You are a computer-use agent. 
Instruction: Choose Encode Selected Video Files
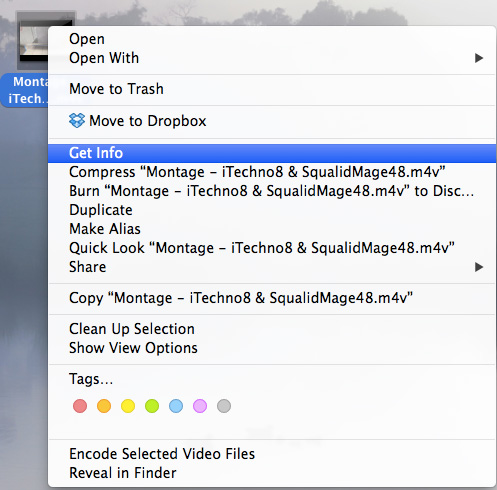click(x=272, y=454)
